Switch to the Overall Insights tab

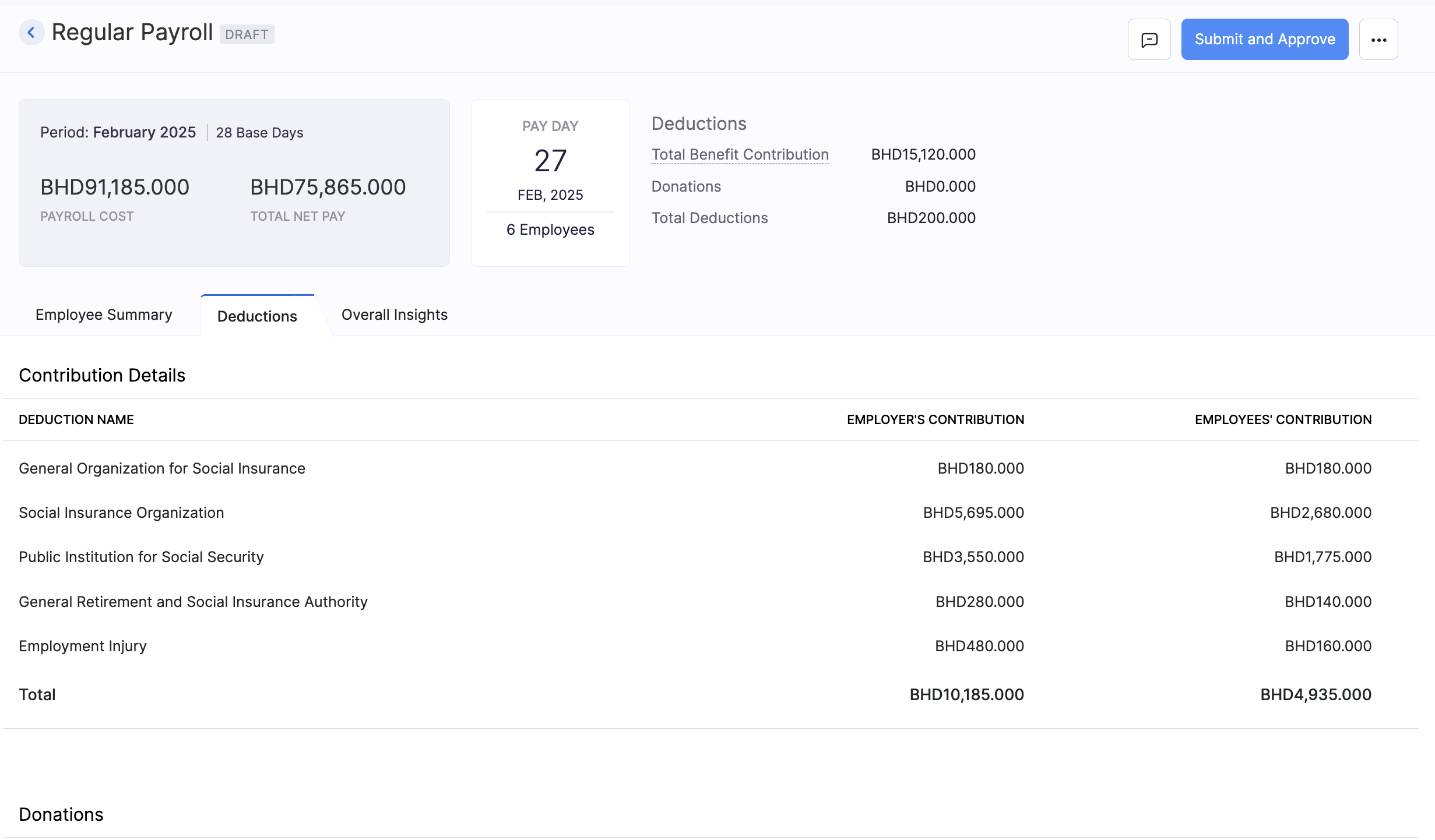click(x=394, y=315)
